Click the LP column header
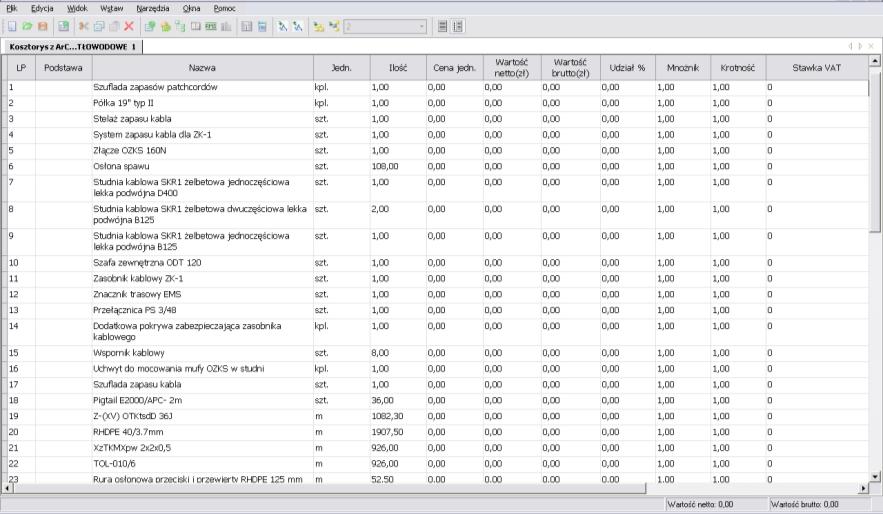This screenshot has height=514, width=883. click(x=21, y=68)
